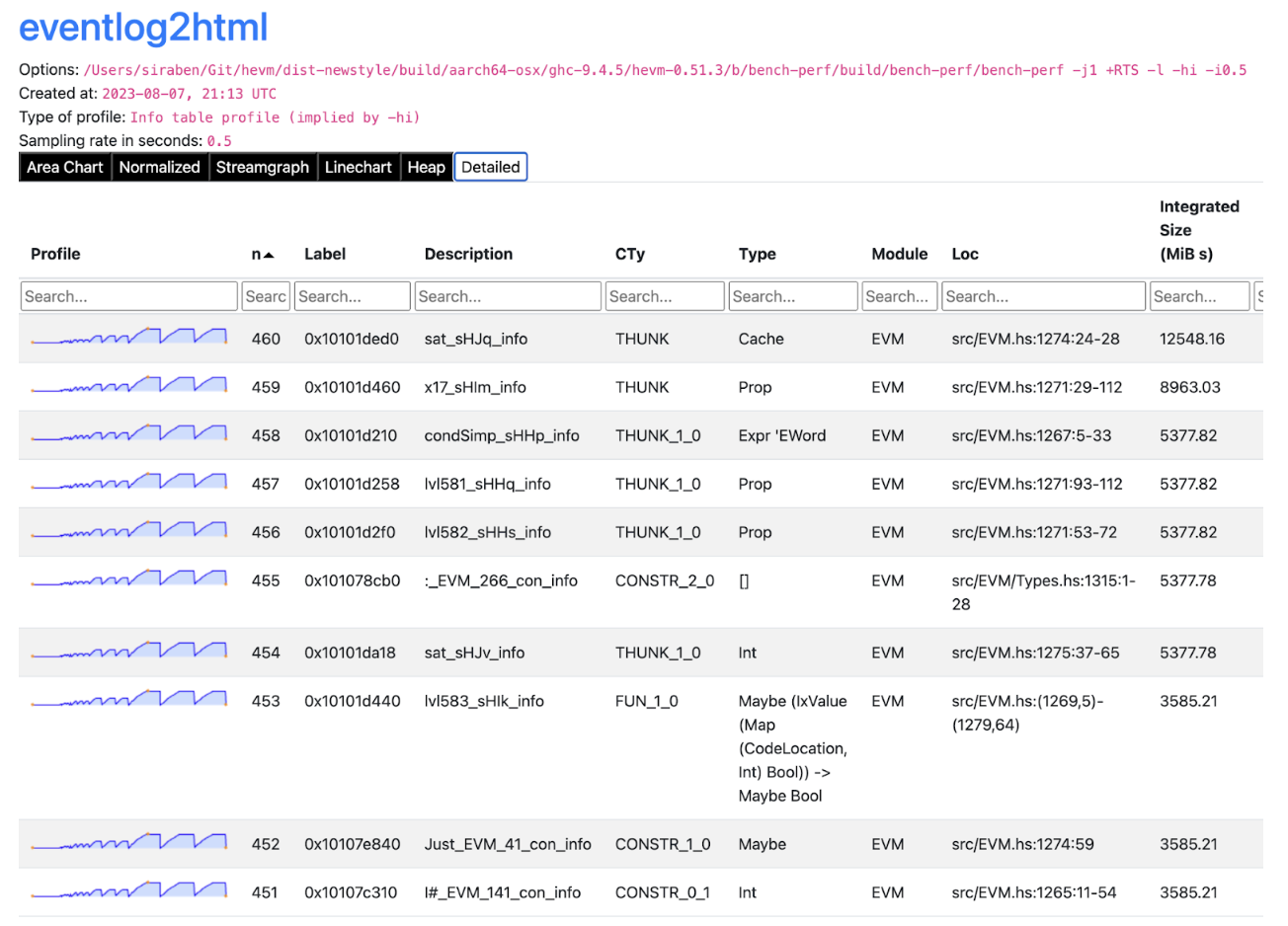Select the Detailed tab
Screen dimensions: 1288x926
[490, 167]
